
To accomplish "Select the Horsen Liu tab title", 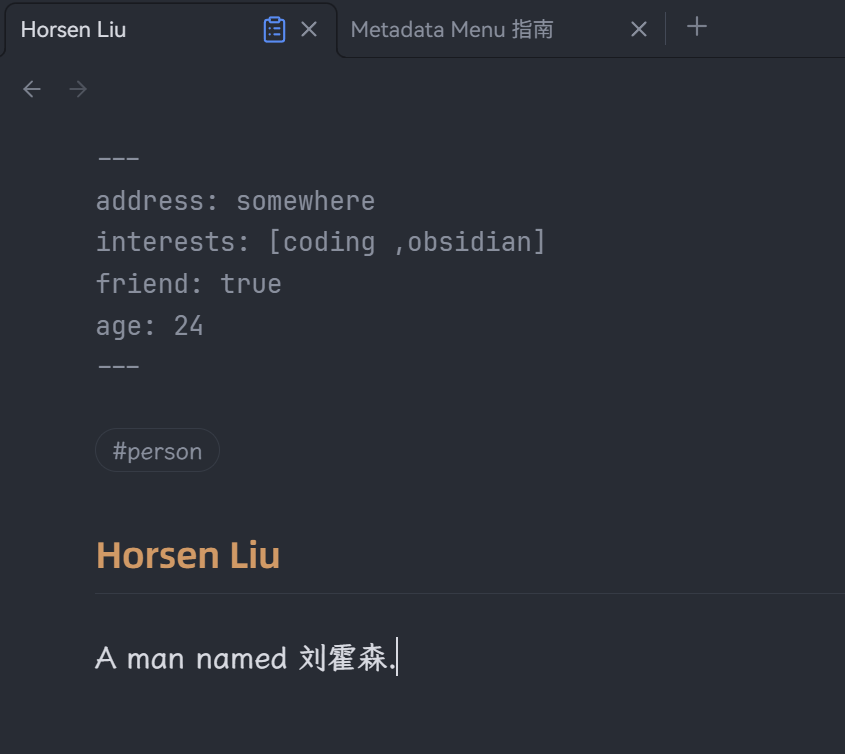I will tap(73, 30).
